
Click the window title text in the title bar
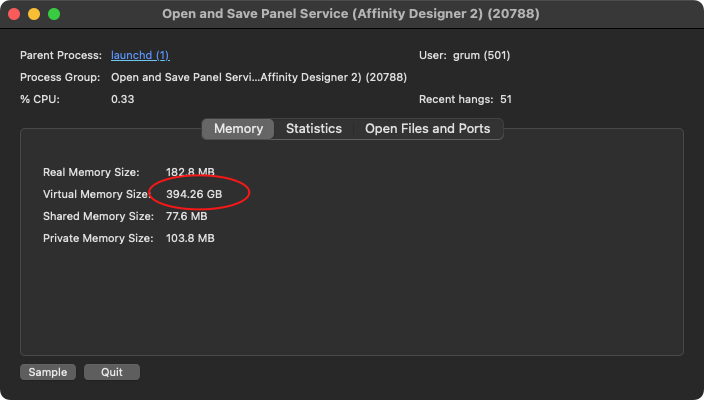click(x=351, y=14)
